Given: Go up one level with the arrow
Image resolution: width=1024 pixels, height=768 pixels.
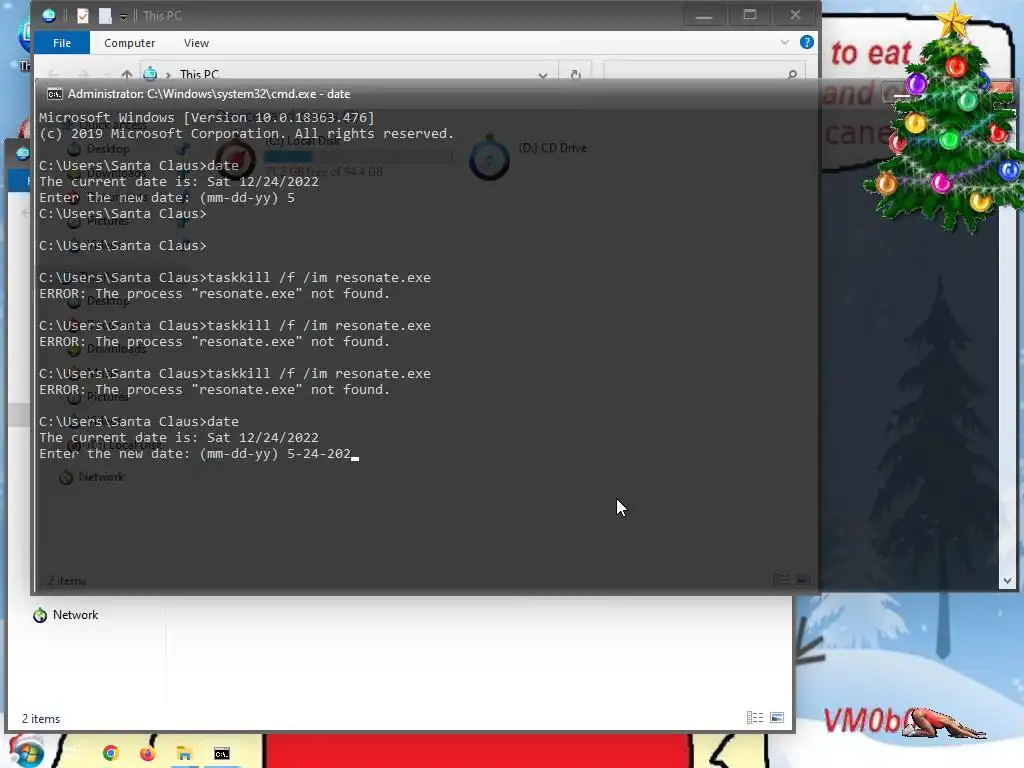Looking at the screenshot, I should (127, 74).
